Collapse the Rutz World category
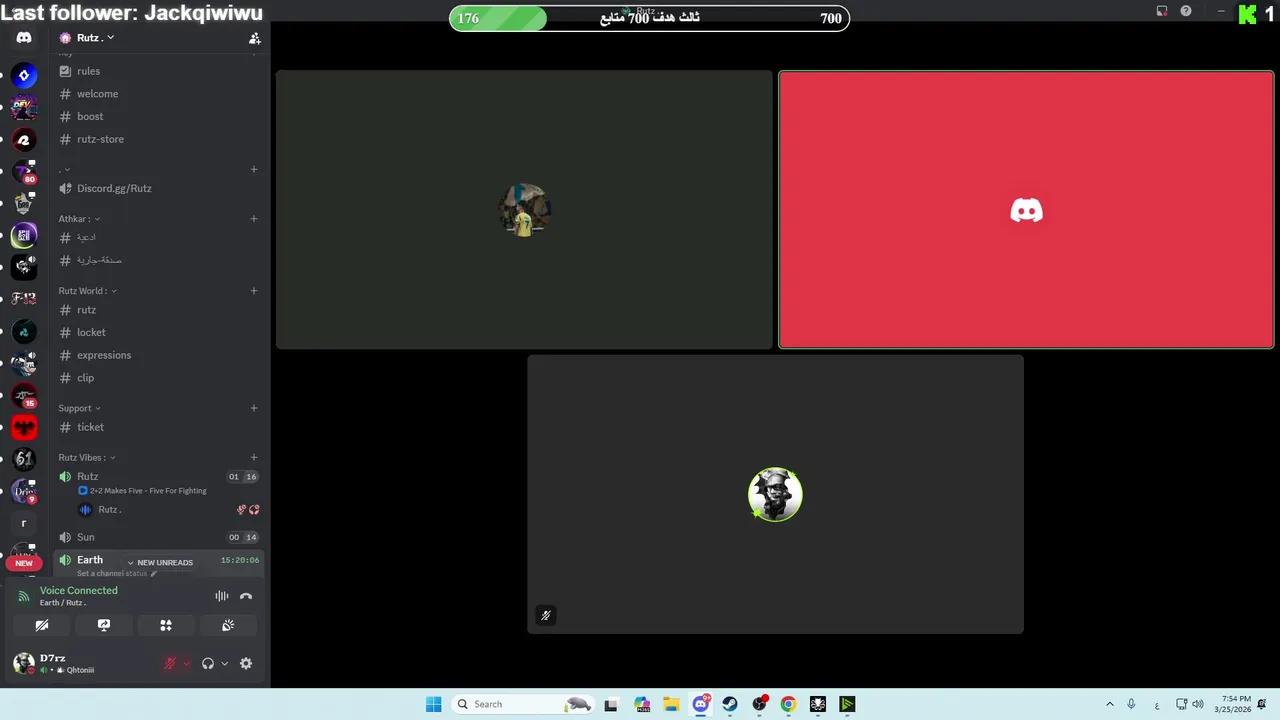 (x=88, y=291)
